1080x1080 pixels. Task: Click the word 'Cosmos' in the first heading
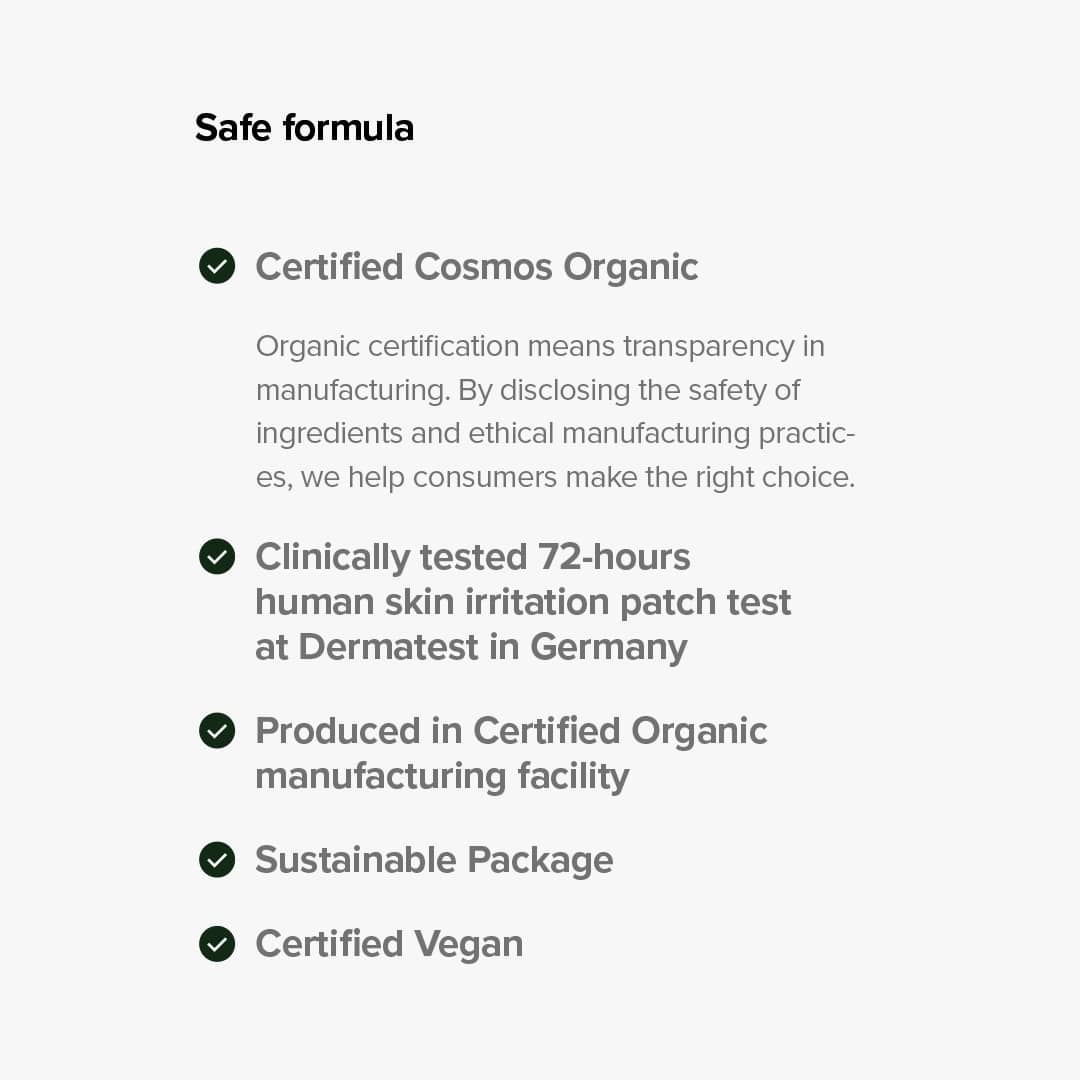(x=483, y=267)
